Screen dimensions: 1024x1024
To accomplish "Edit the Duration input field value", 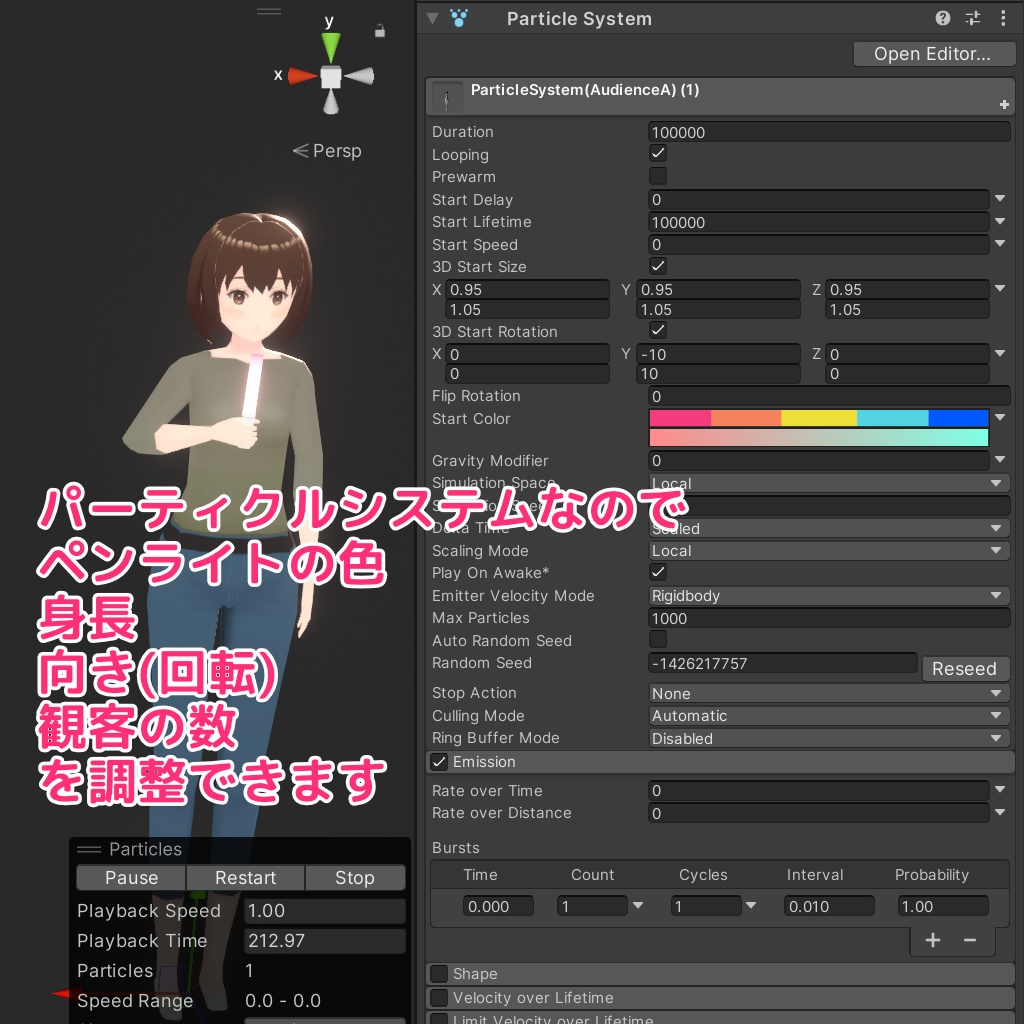I will pyautogui.click(x=828, y=131).
